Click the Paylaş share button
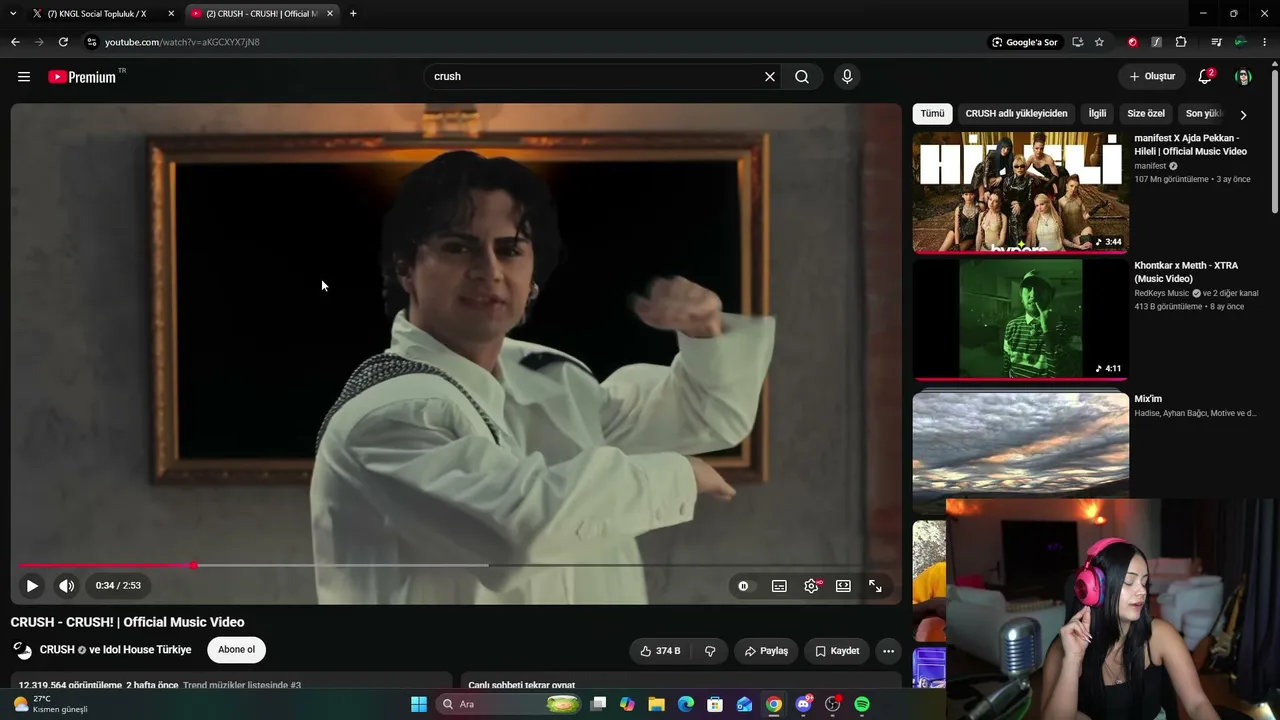 pyautogui.click(x=766, y=651)
